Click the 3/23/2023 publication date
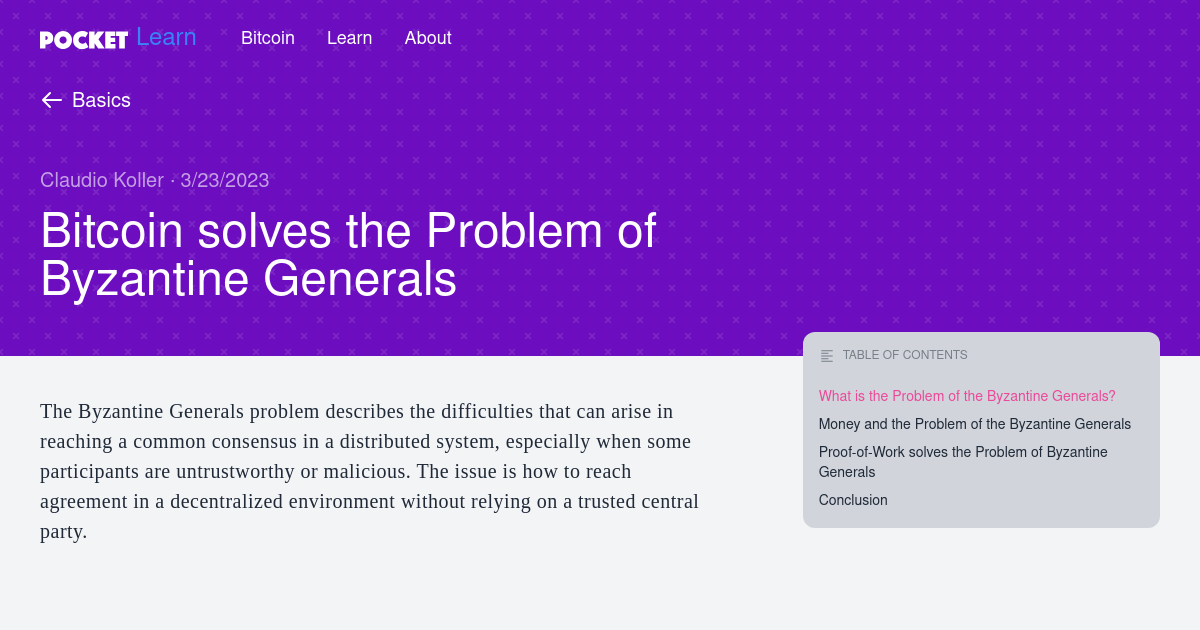 pos(225,180)
